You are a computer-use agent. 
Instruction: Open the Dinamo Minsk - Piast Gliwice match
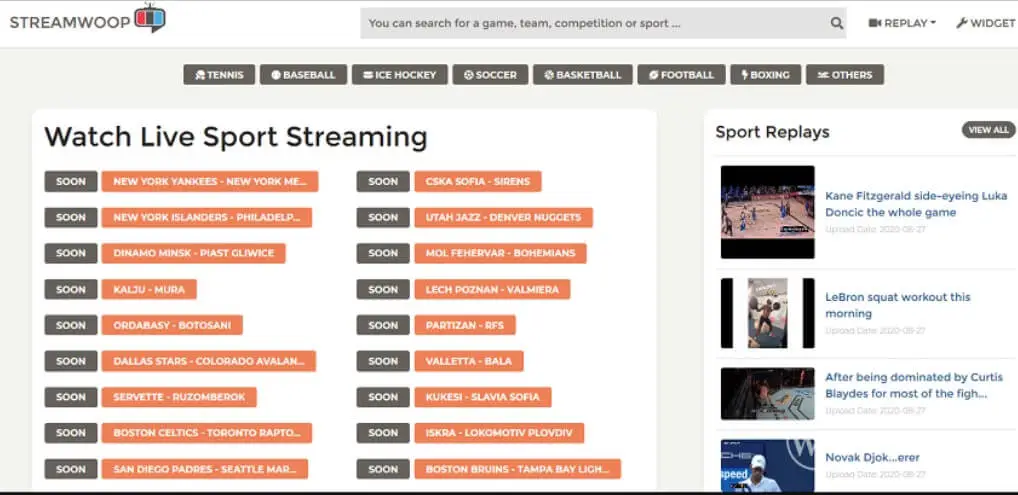click(x=193, y=253)
